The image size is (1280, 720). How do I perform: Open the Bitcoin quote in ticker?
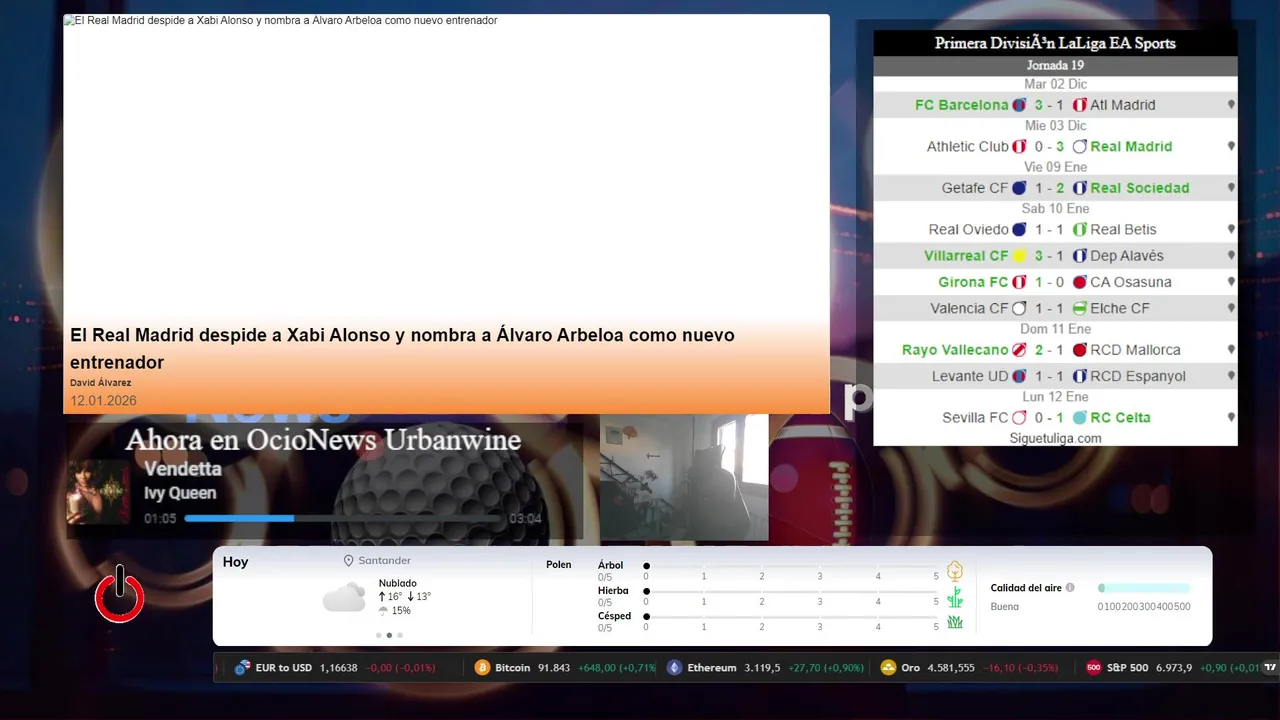click(x=565, y=668)
